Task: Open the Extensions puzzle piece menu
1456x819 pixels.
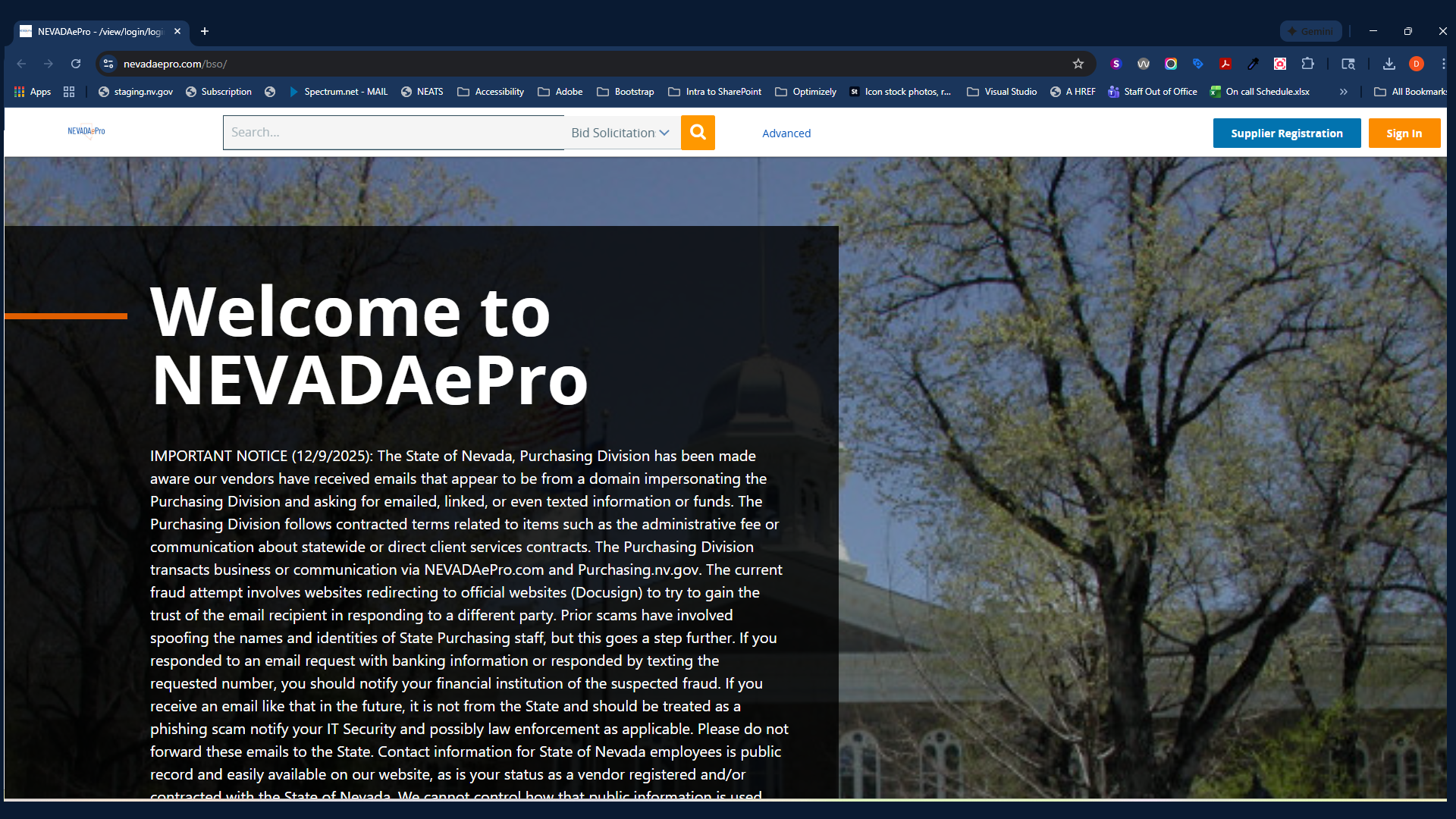Action: 1307,64
